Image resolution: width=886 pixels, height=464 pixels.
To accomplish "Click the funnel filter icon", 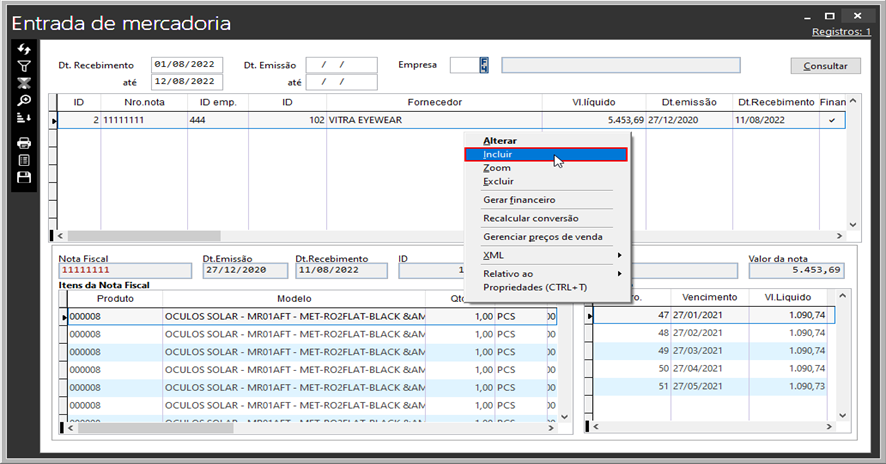I will pos(24,66).
